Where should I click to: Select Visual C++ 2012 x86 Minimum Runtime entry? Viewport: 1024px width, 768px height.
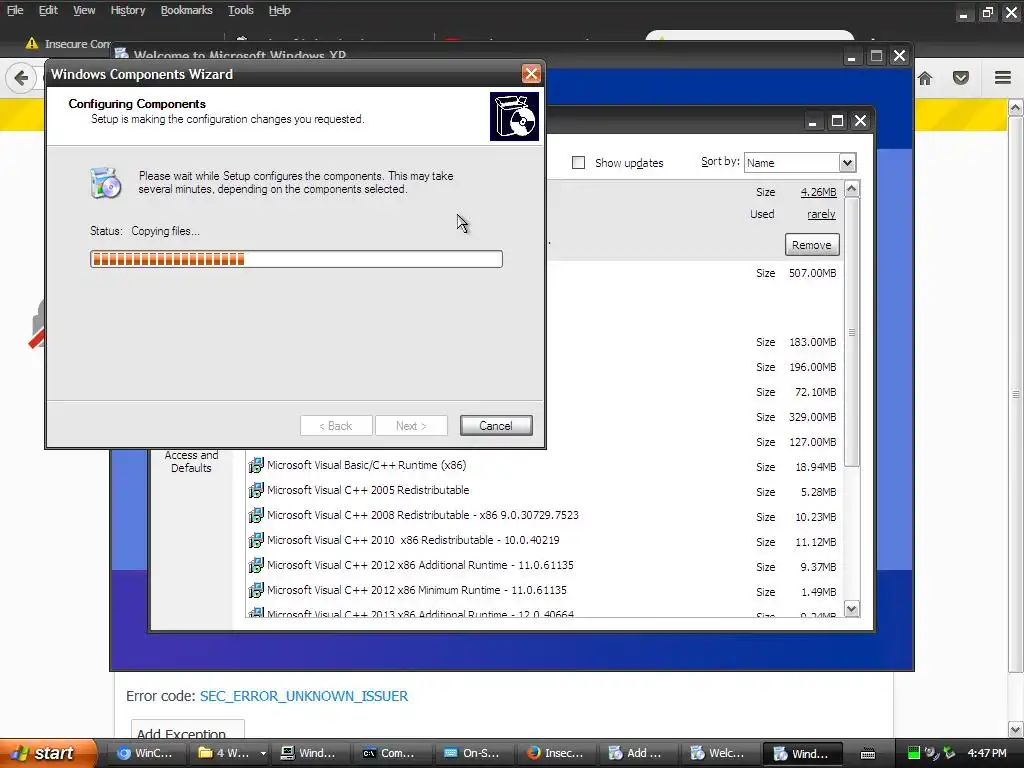click(x=417, y=590)
